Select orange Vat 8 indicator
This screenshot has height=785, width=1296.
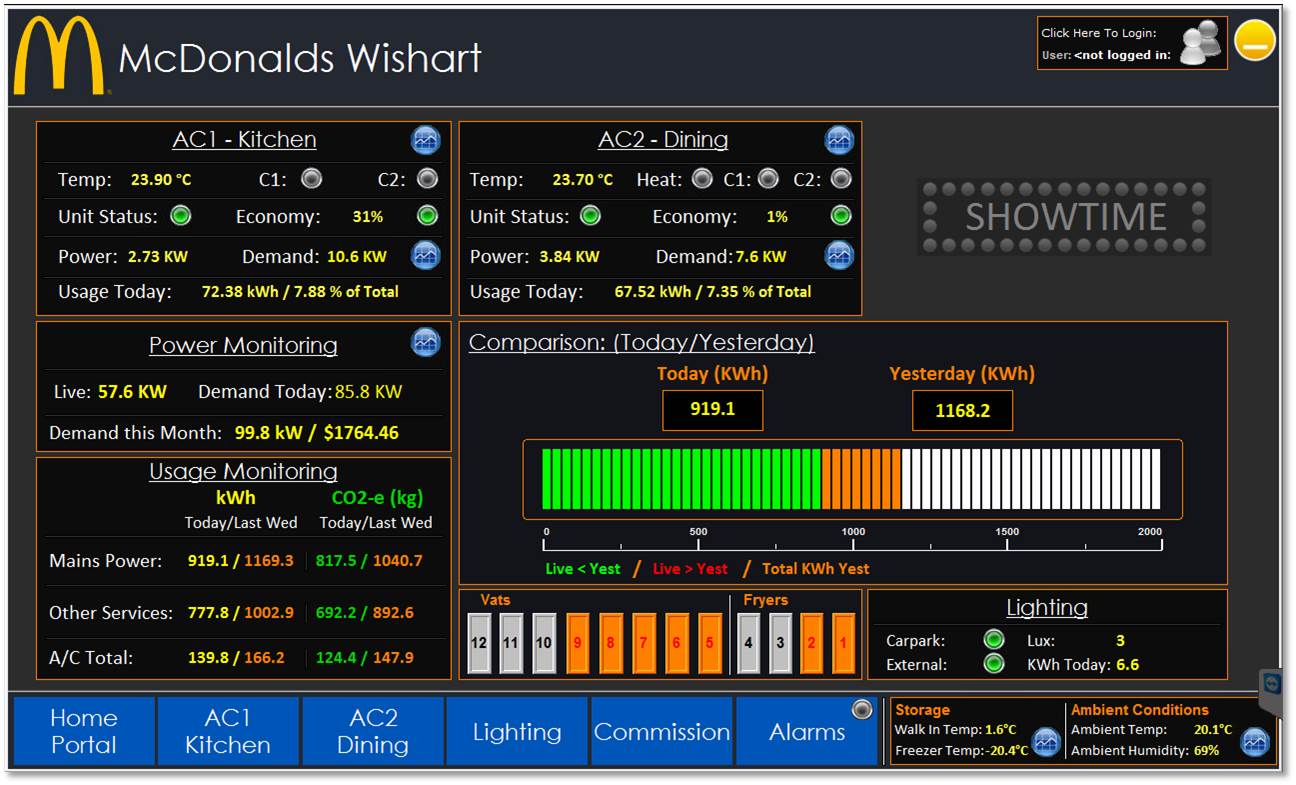[x=611, y=643]
